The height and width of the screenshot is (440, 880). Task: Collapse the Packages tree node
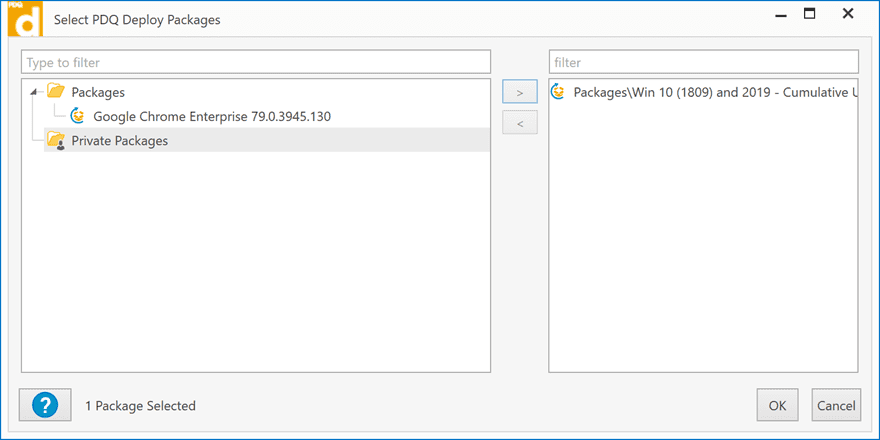tap(35, 91)
